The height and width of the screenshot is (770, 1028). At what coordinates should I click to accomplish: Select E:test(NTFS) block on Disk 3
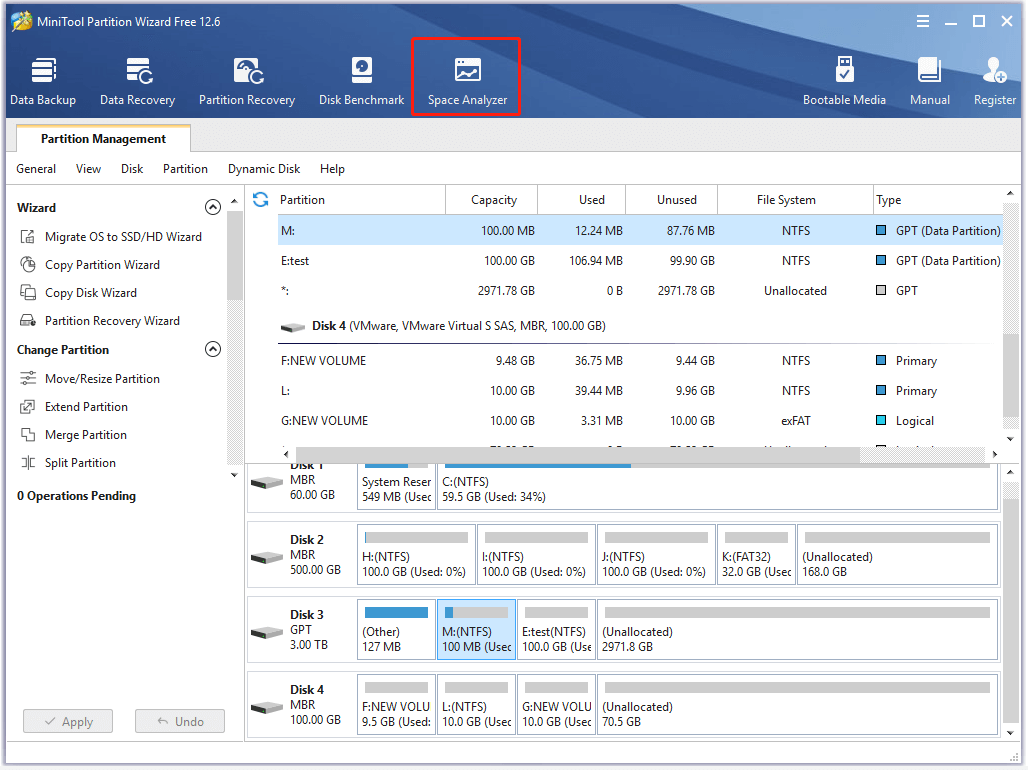(557, 630)
